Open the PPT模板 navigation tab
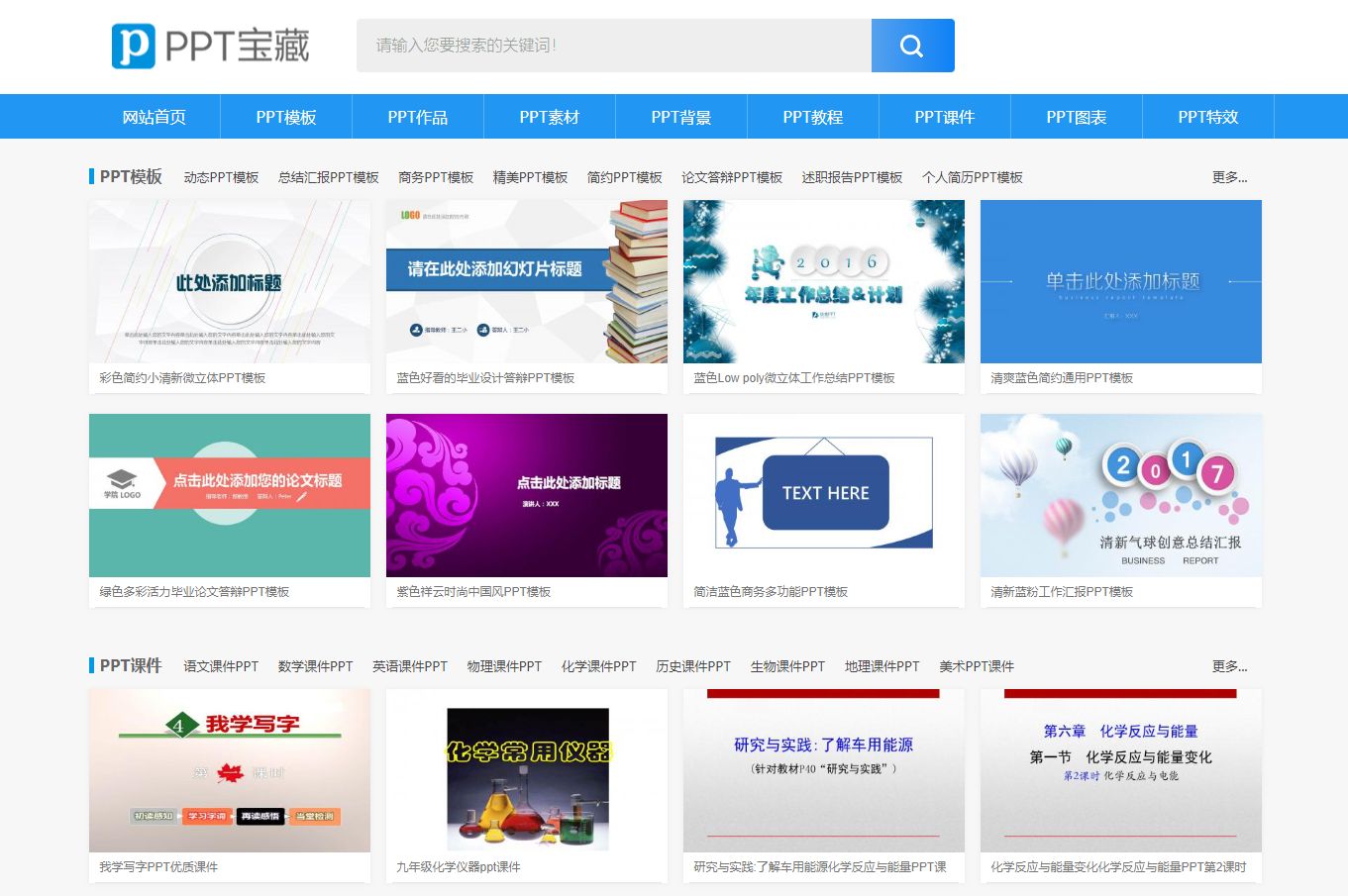Screen dimensions: 1348x896 pyautogui.click(x=286, y=117)
